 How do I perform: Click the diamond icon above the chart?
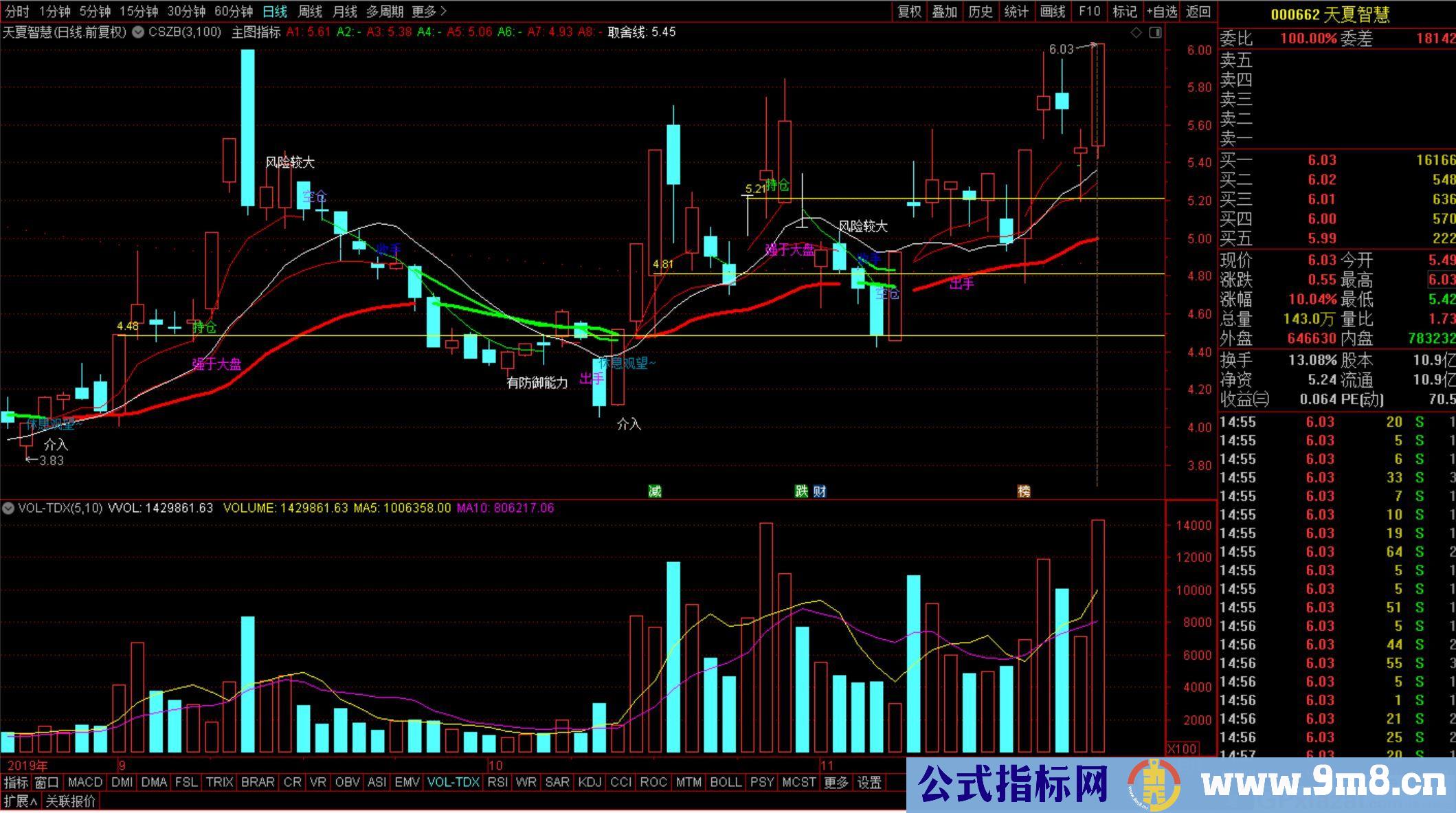tap(1136, 32)
